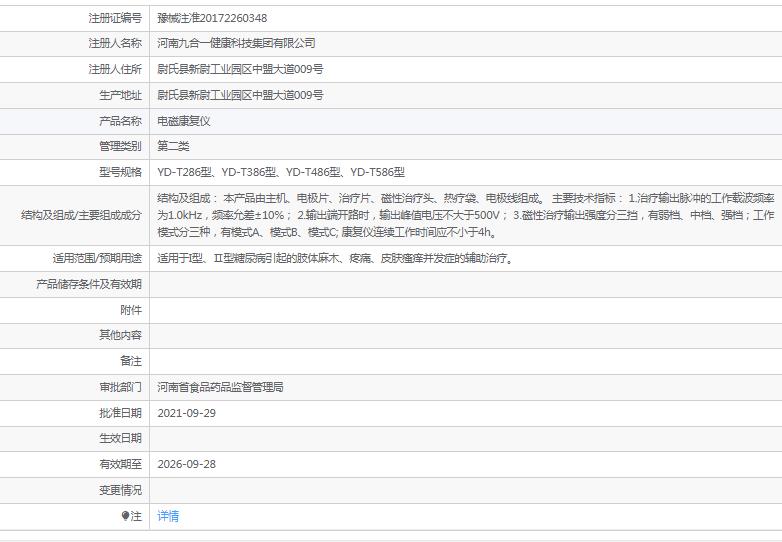
Task: Click the address in the 注册人住所 row
Action: [240, 69]
